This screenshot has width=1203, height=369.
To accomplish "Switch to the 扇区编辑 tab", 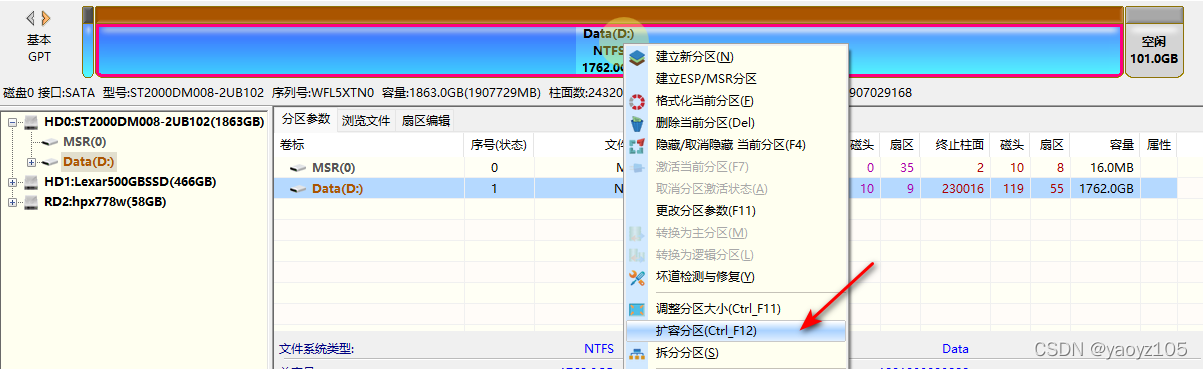I will point(425,121).
